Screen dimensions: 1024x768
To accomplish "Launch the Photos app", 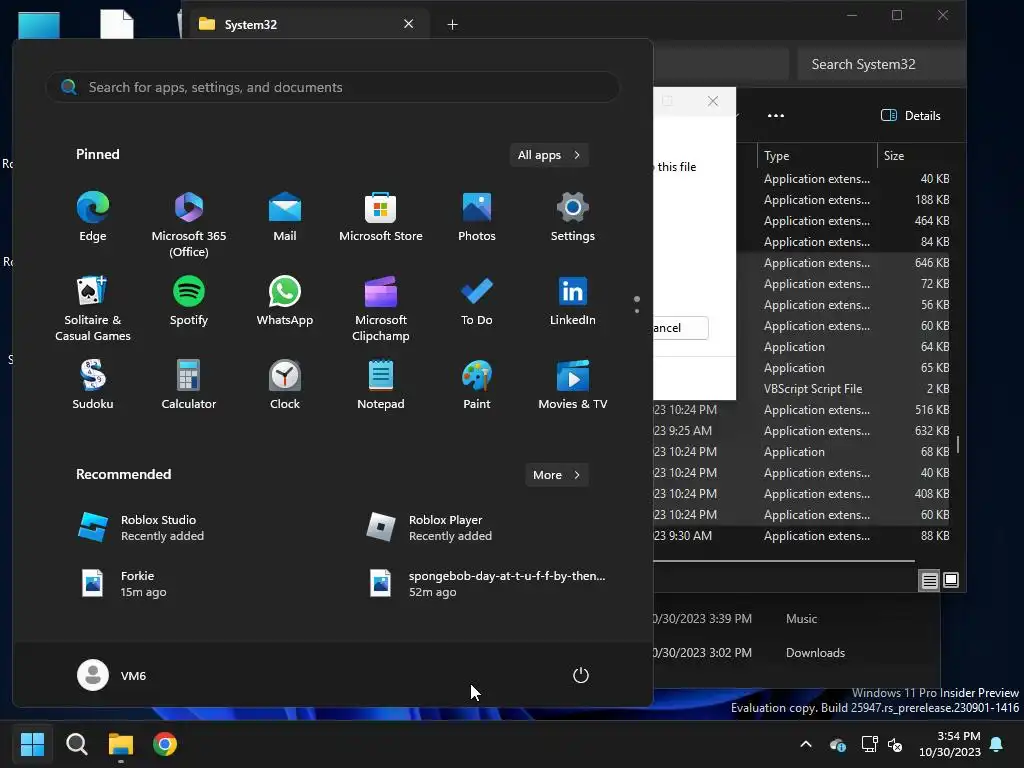I will point(477,217).
